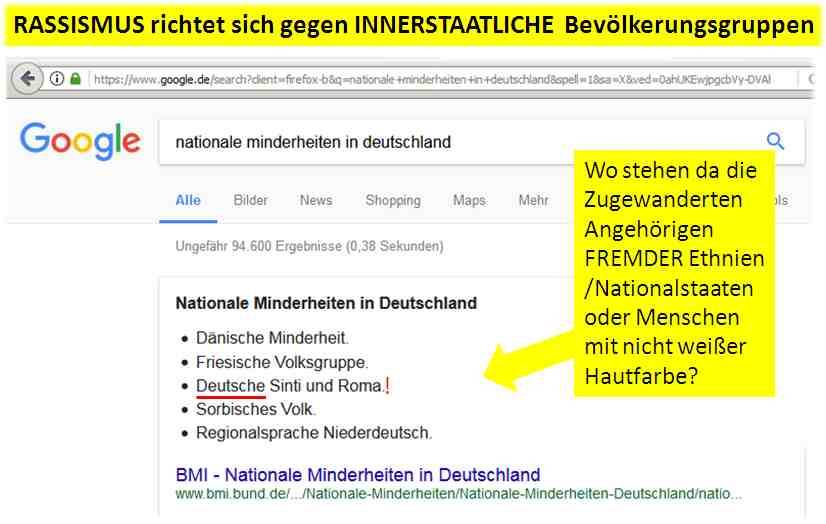Image resolution: width=826 pixels, height=524 pixels.
Task: Click 'Ungefähr 94.600 Ergebnisse' result count text
Action: point(309,246)
